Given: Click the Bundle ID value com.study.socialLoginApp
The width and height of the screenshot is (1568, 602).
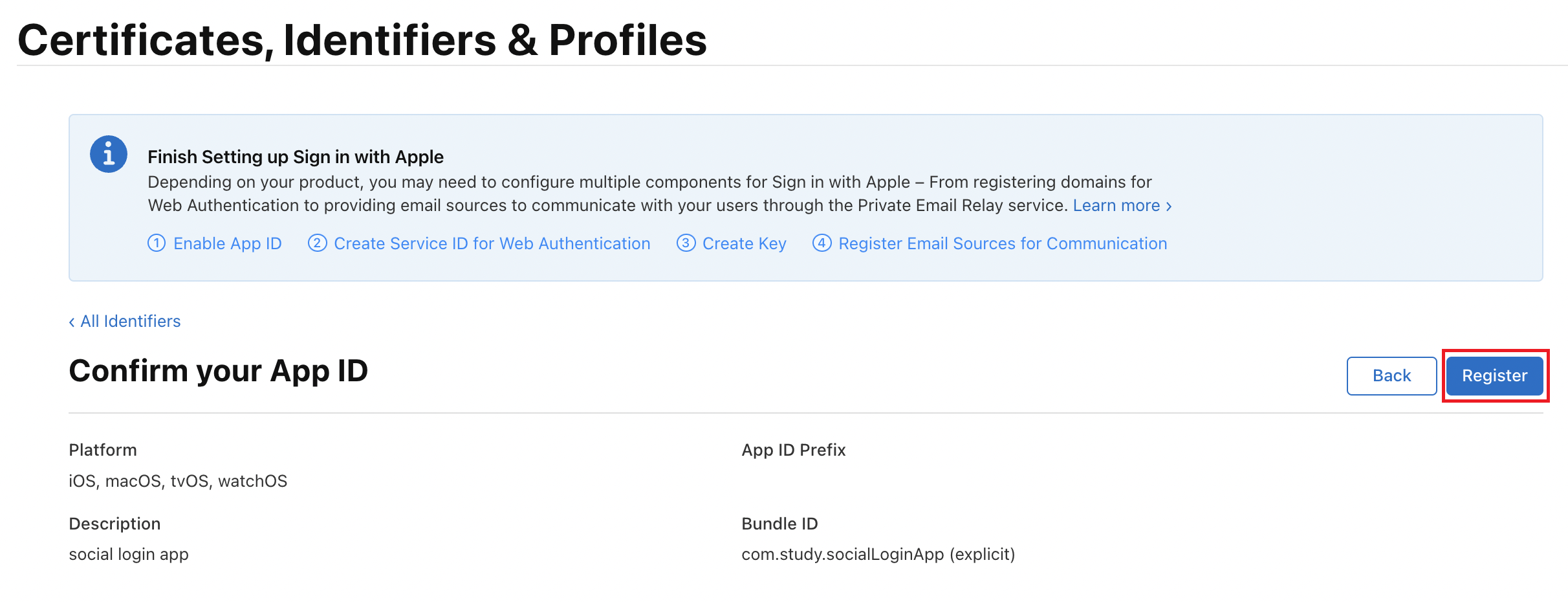Looking at the screenshot, I should [x=843, y=555].
